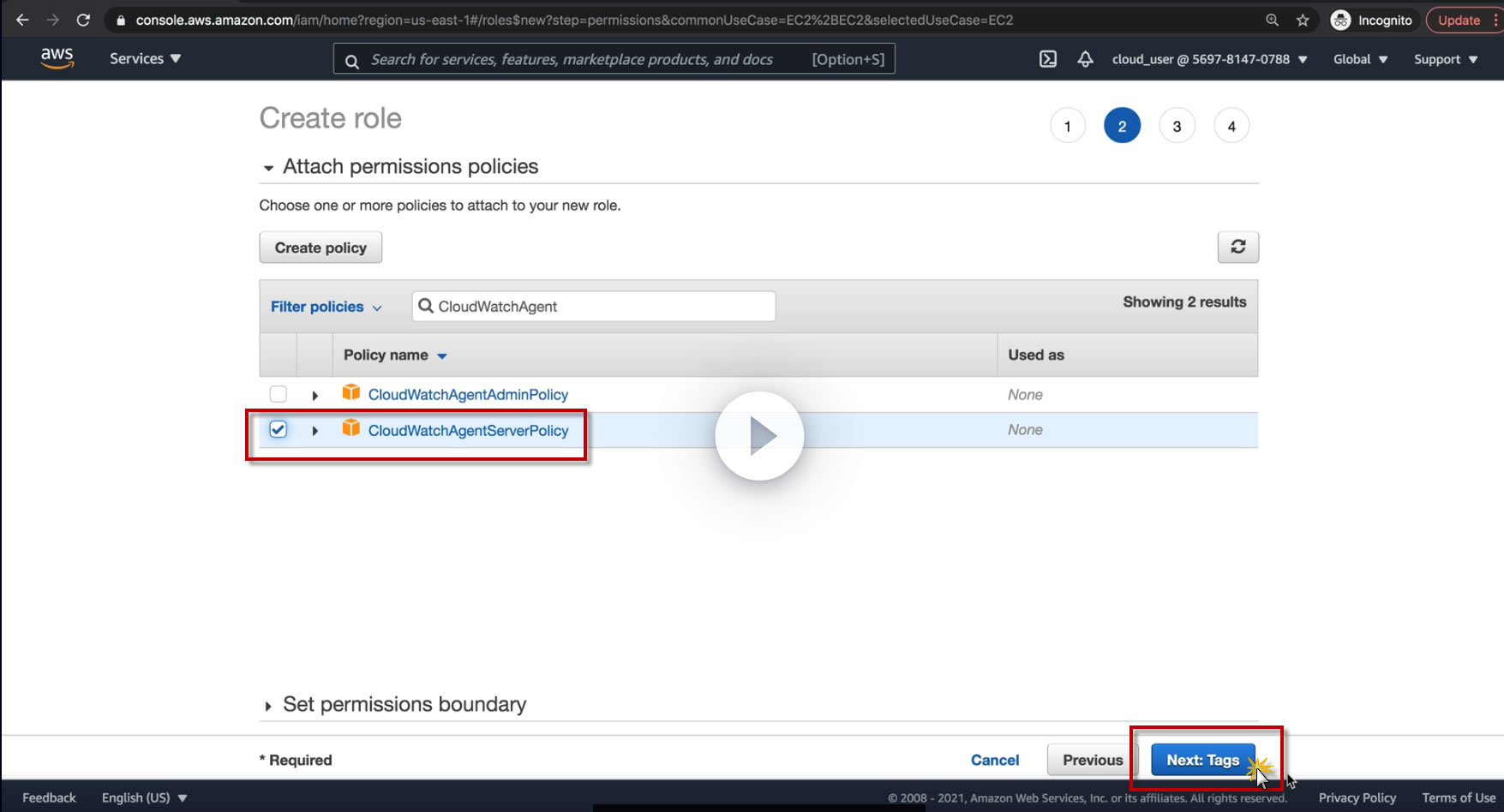1504x812 pixels.
Task: Open CloudWatchAgentServerPolicy link
Action: [468, 430]
